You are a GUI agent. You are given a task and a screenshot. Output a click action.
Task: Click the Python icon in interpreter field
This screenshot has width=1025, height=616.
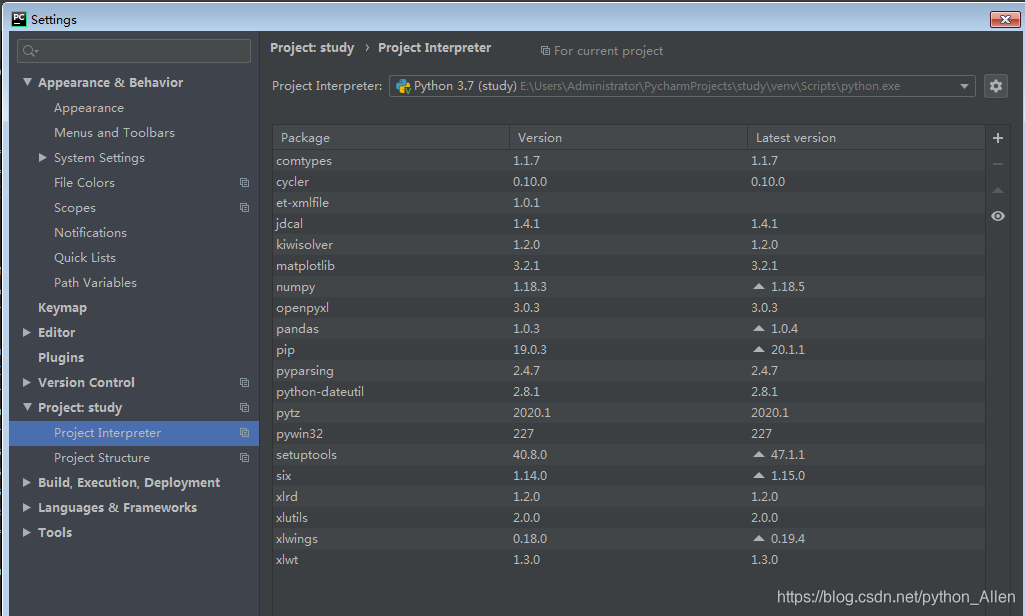[403, 86]
